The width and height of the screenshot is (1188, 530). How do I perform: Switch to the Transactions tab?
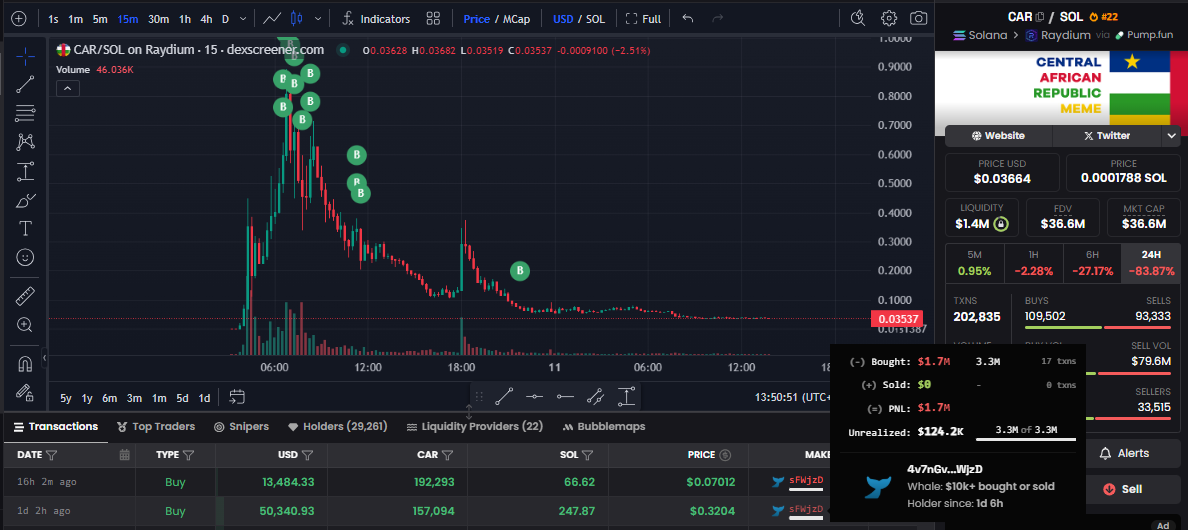(55, 426)
